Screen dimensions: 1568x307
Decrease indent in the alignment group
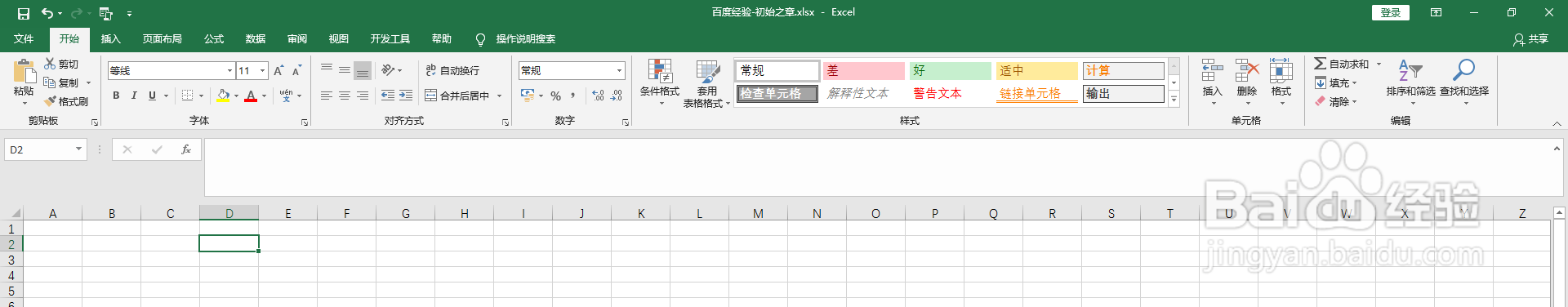pos(388,96)
